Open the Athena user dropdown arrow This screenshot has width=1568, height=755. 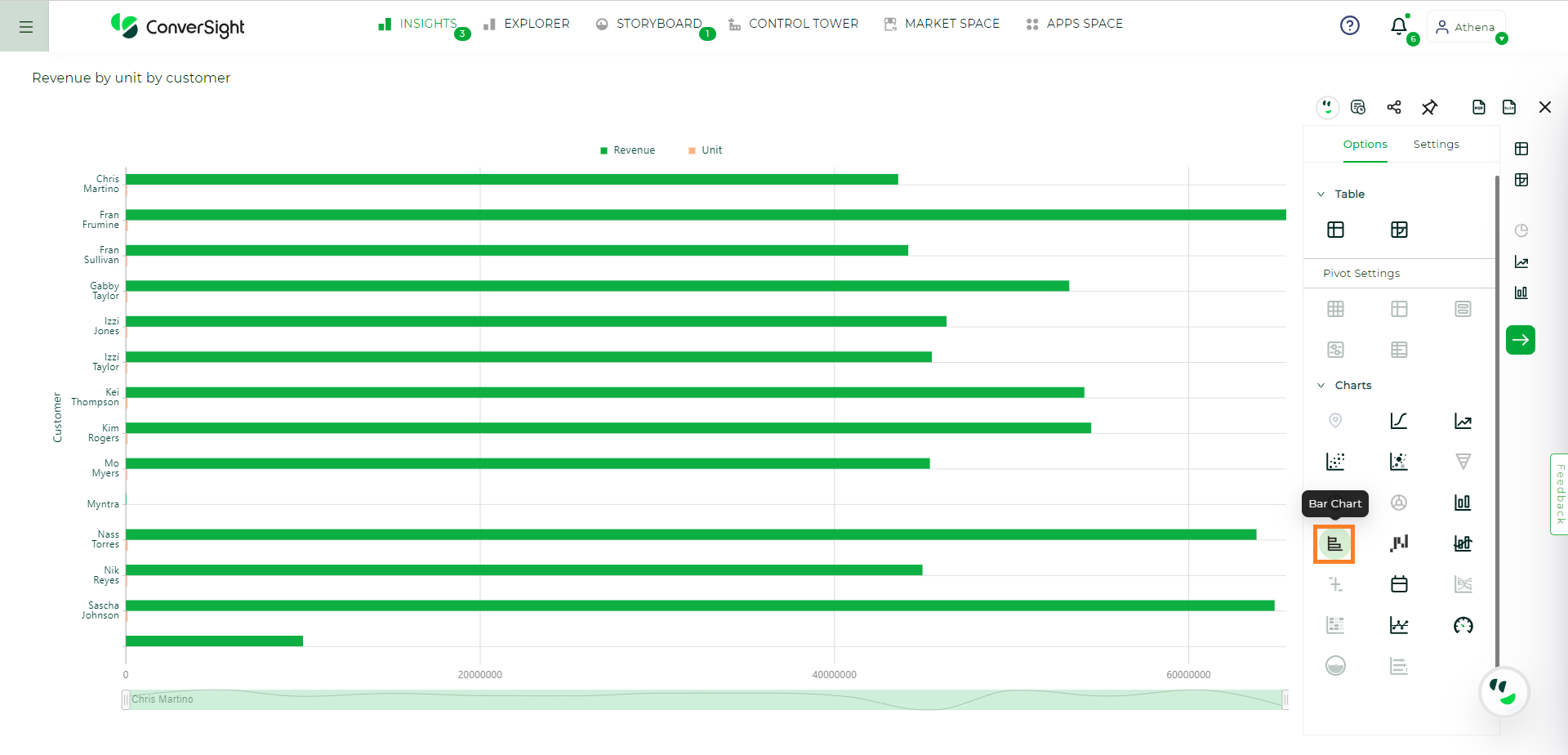(1501, 38)
